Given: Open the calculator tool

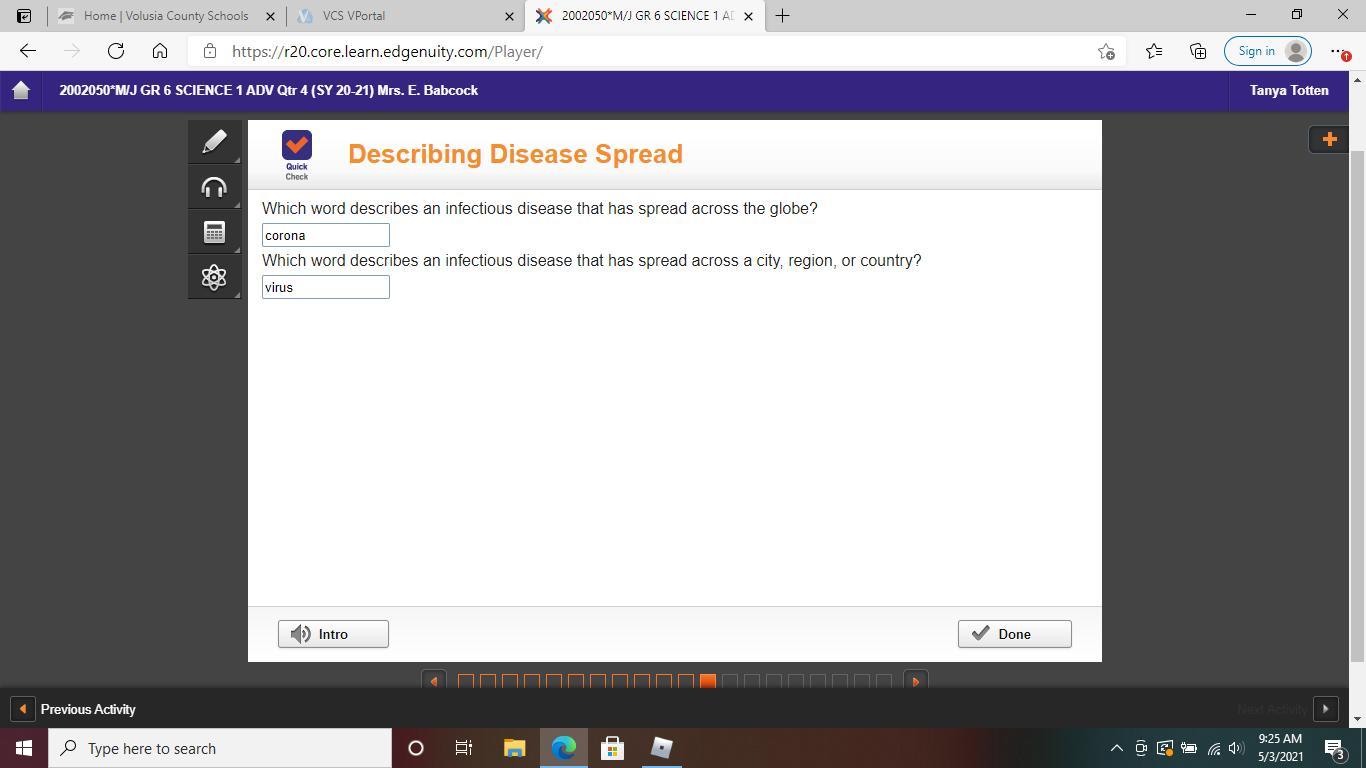Looking at the screenshot, I should pos(214,232).
